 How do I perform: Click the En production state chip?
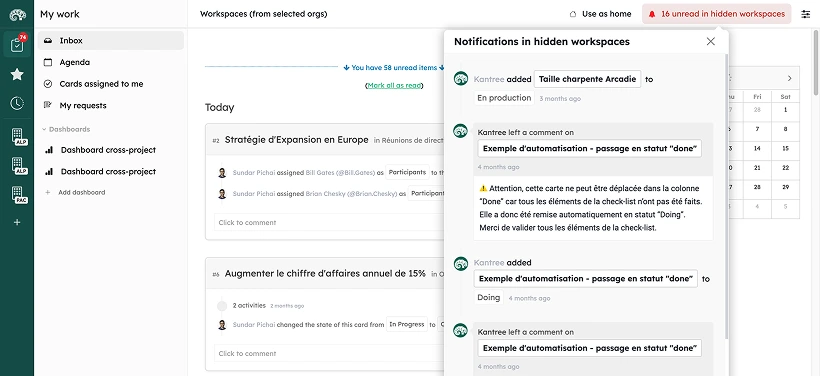pos(504,98)
